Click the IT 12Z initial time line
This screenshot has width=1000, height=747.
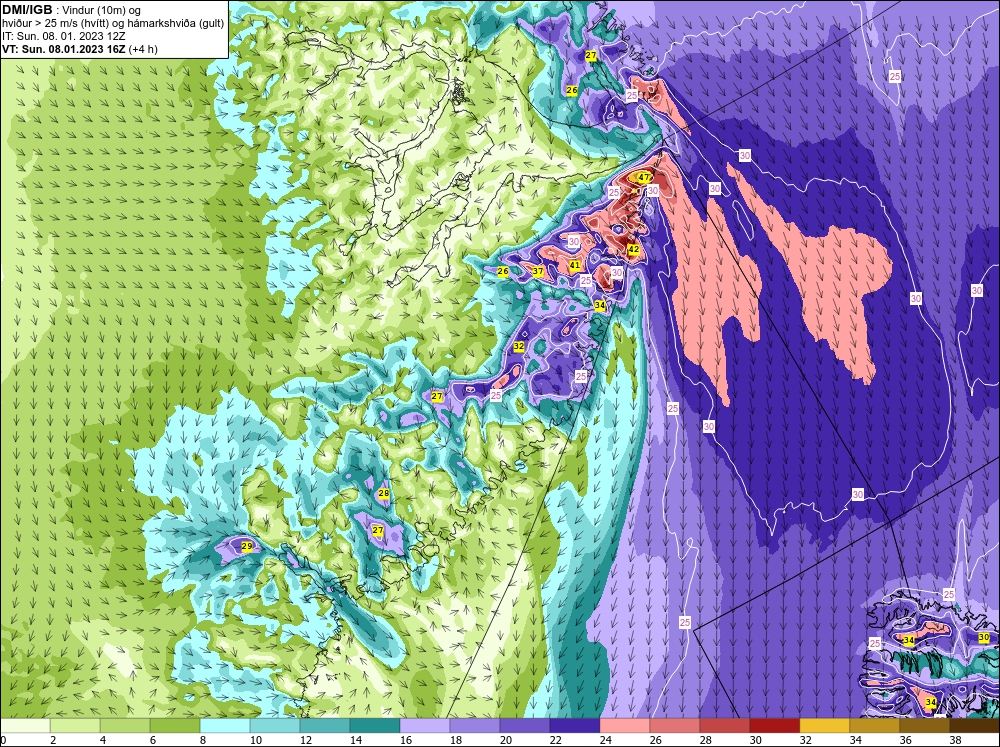click(66, 36)
